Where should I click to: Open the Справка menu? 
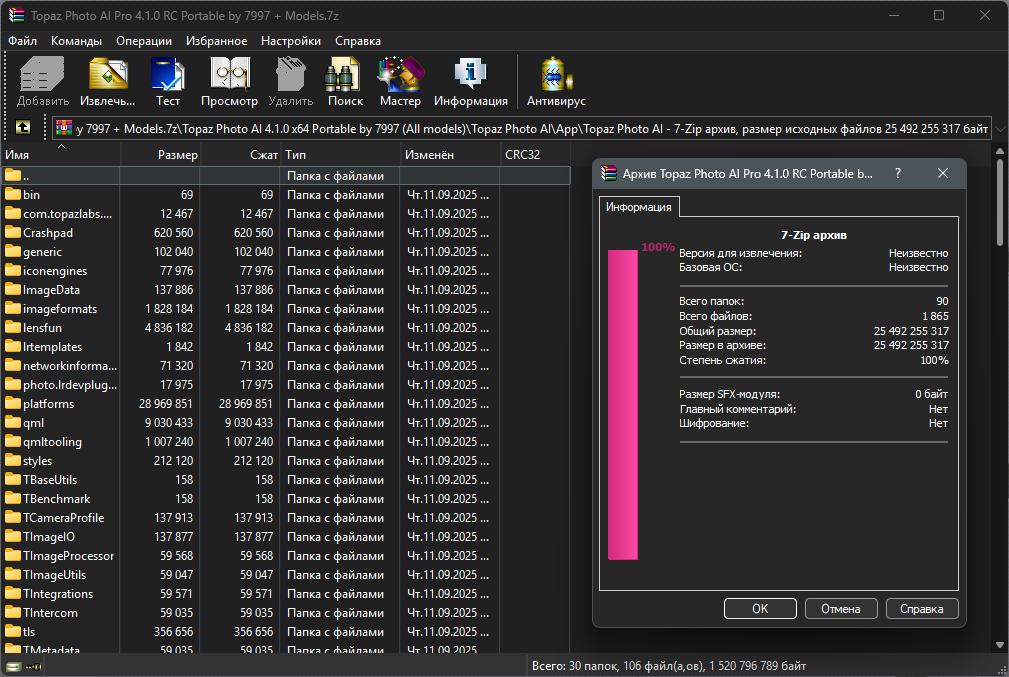pos(358,41)
